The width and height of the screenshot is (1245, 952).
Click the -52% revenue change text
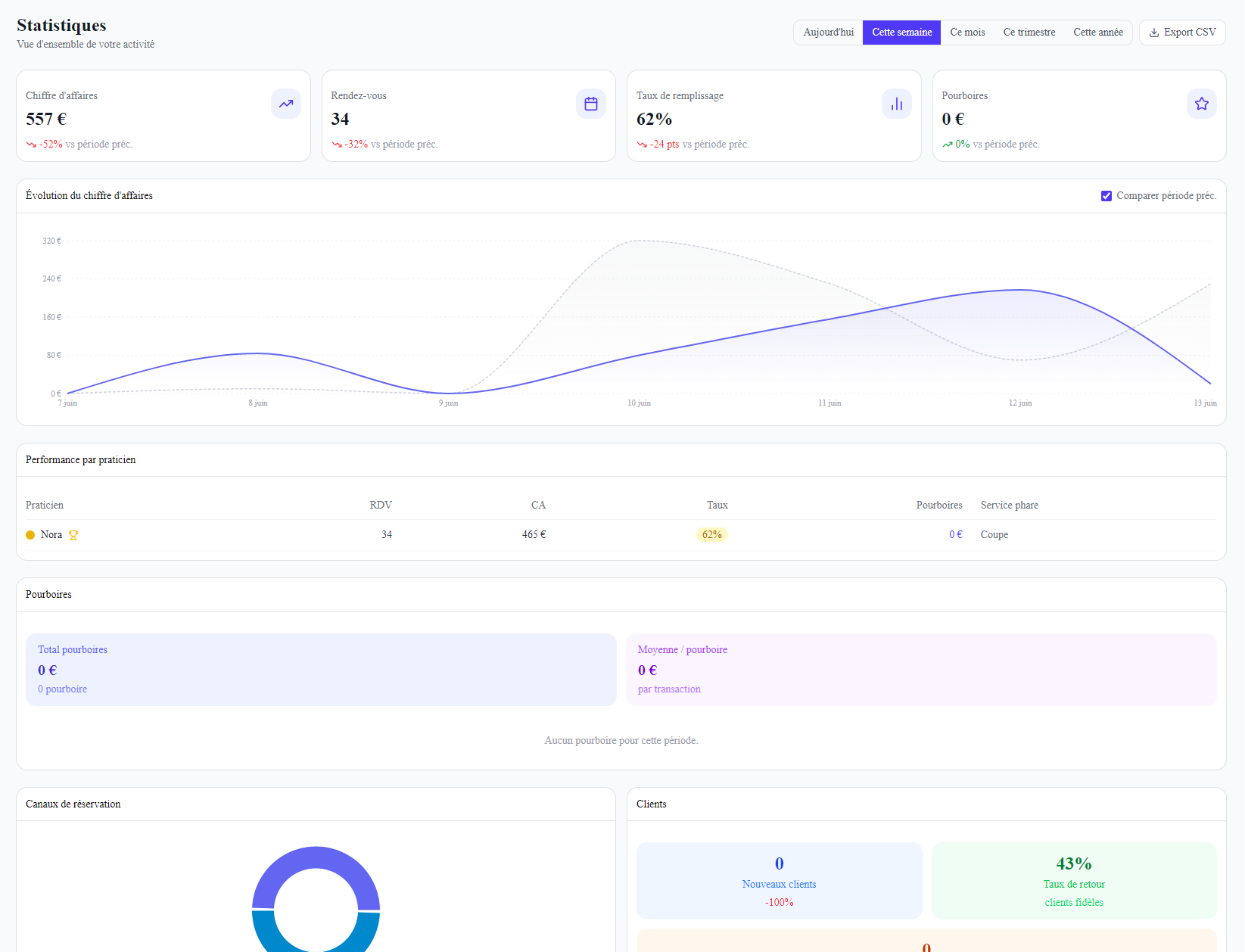pyautogui.click(x=51, y=145)
